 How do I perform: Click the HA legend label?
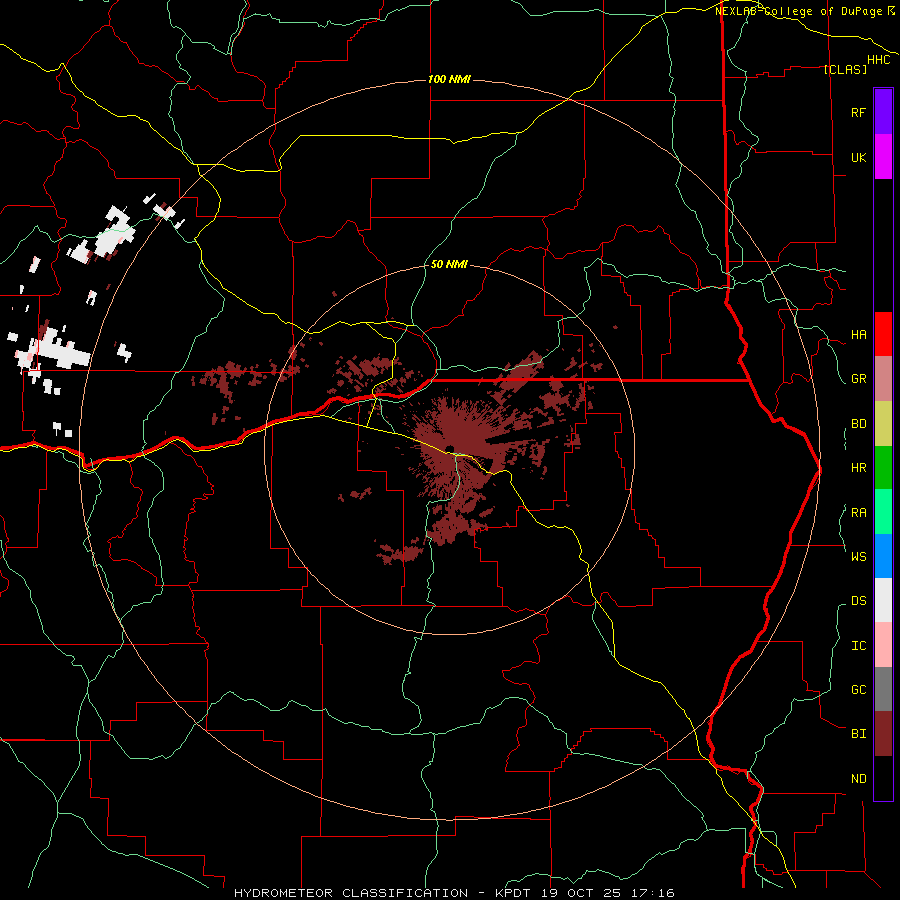pyautogui.click(x=858, y=335)
